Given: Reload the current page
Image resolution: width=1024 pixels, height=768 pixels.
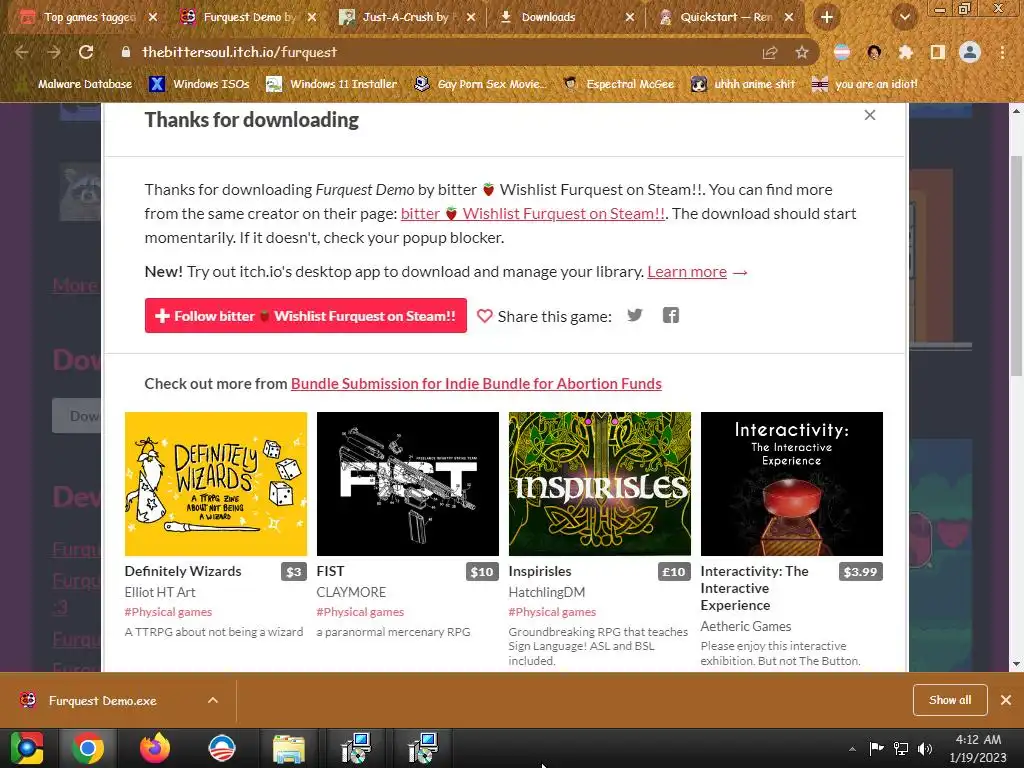Looking at the screenshot, I should pyautogui.click(x=86, y=52).
